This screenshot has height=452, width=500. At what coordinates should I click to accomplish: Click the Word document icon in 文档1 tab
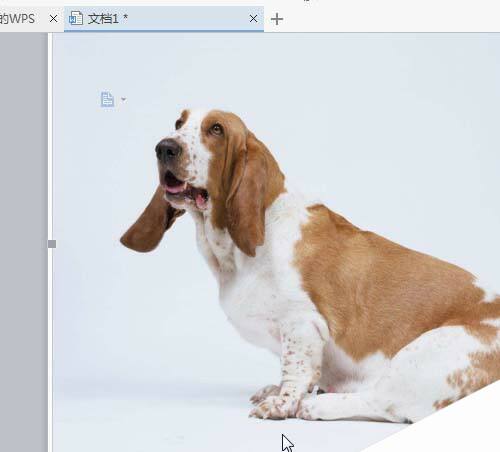76,18
